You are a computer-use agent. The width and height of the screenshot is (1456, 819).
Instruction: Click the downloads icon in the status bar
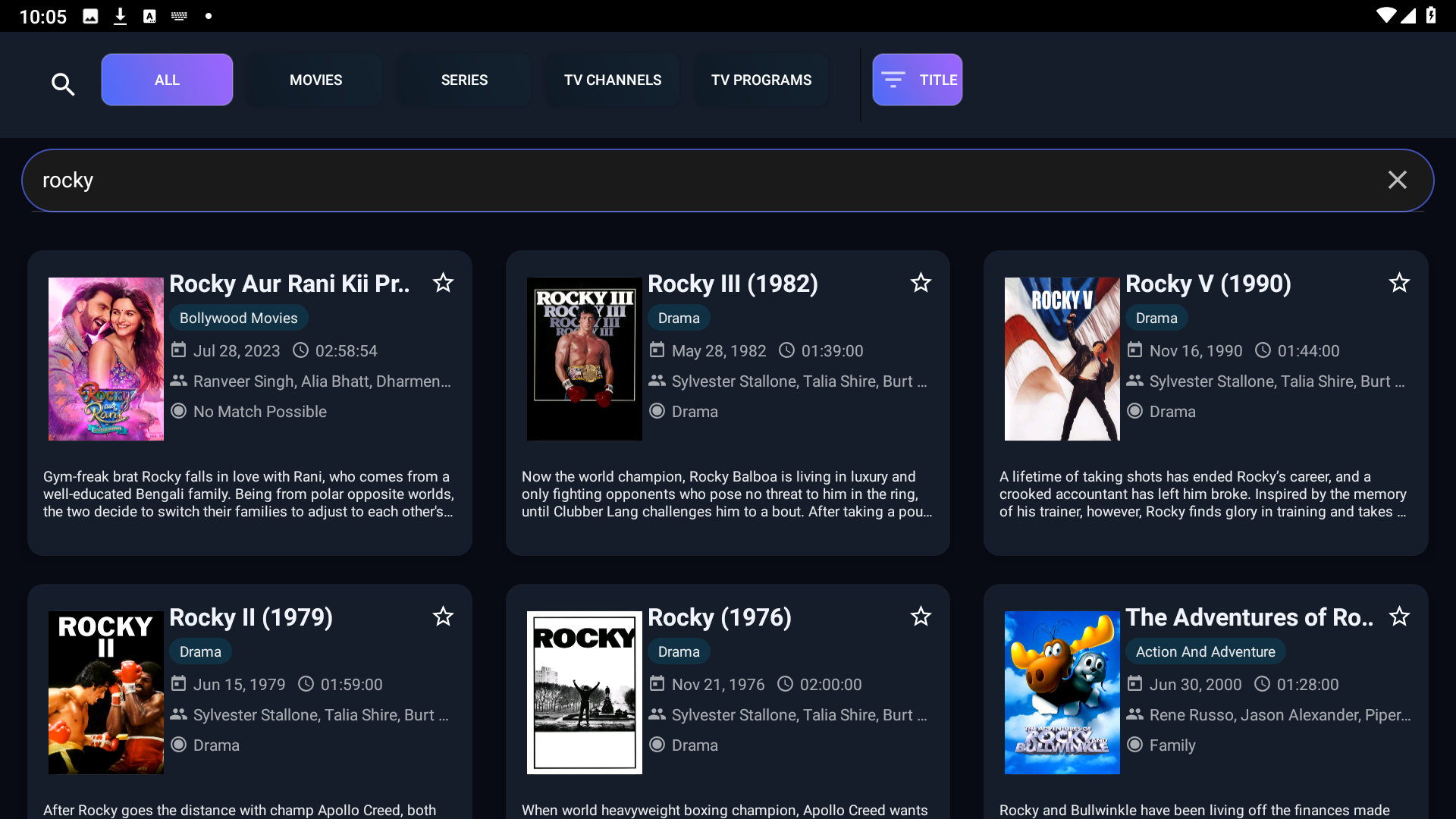coord(120,15)
